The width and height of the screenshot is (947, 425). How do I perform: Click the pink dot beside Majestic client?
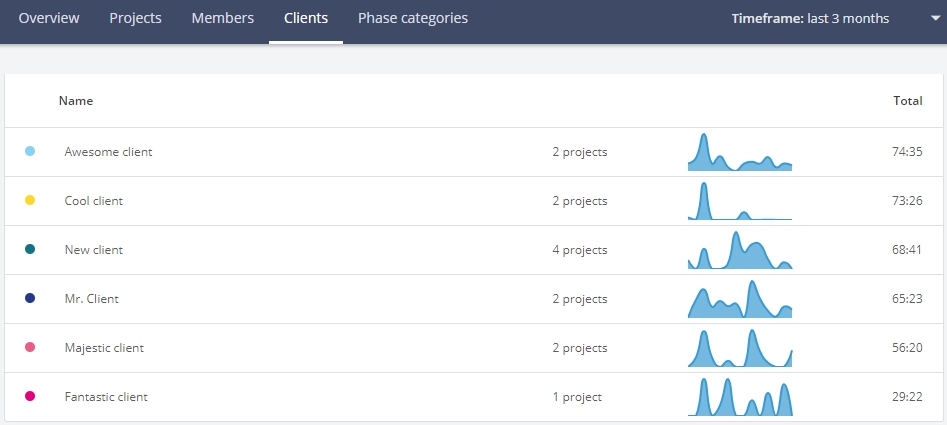30,347
